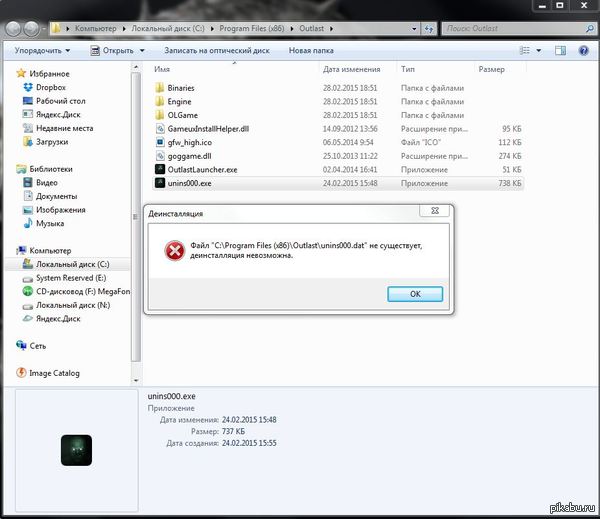
Task: Click Компьютер in the address breadcrumb
Action: [95, 29]
